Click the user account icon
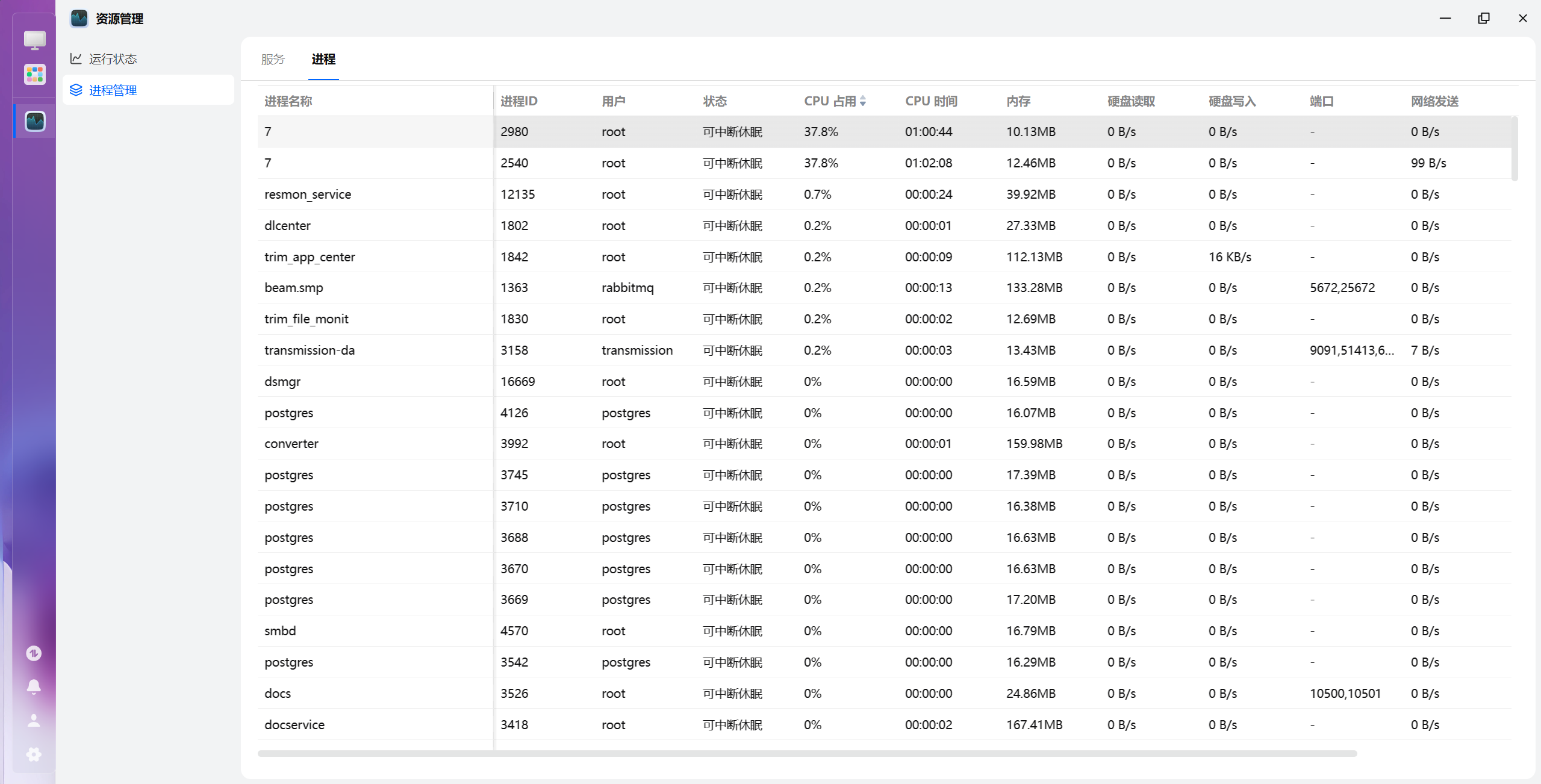 (34, 720)
